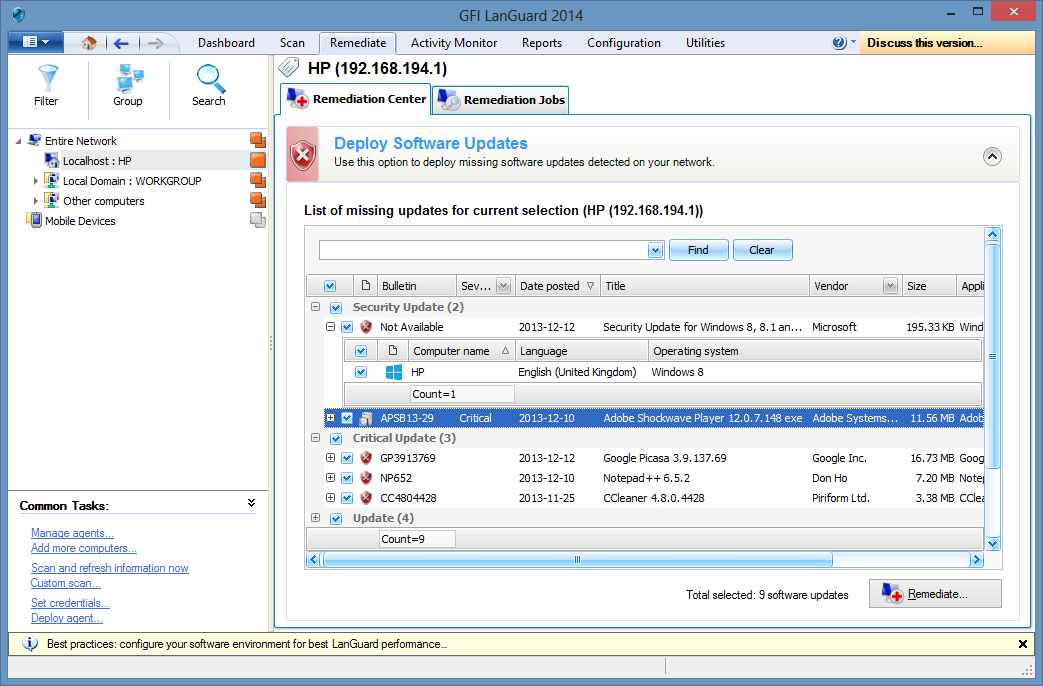The image size is (1043, 686).
Task: Navigate forward with the gray arrow
Action: (156, 43)
